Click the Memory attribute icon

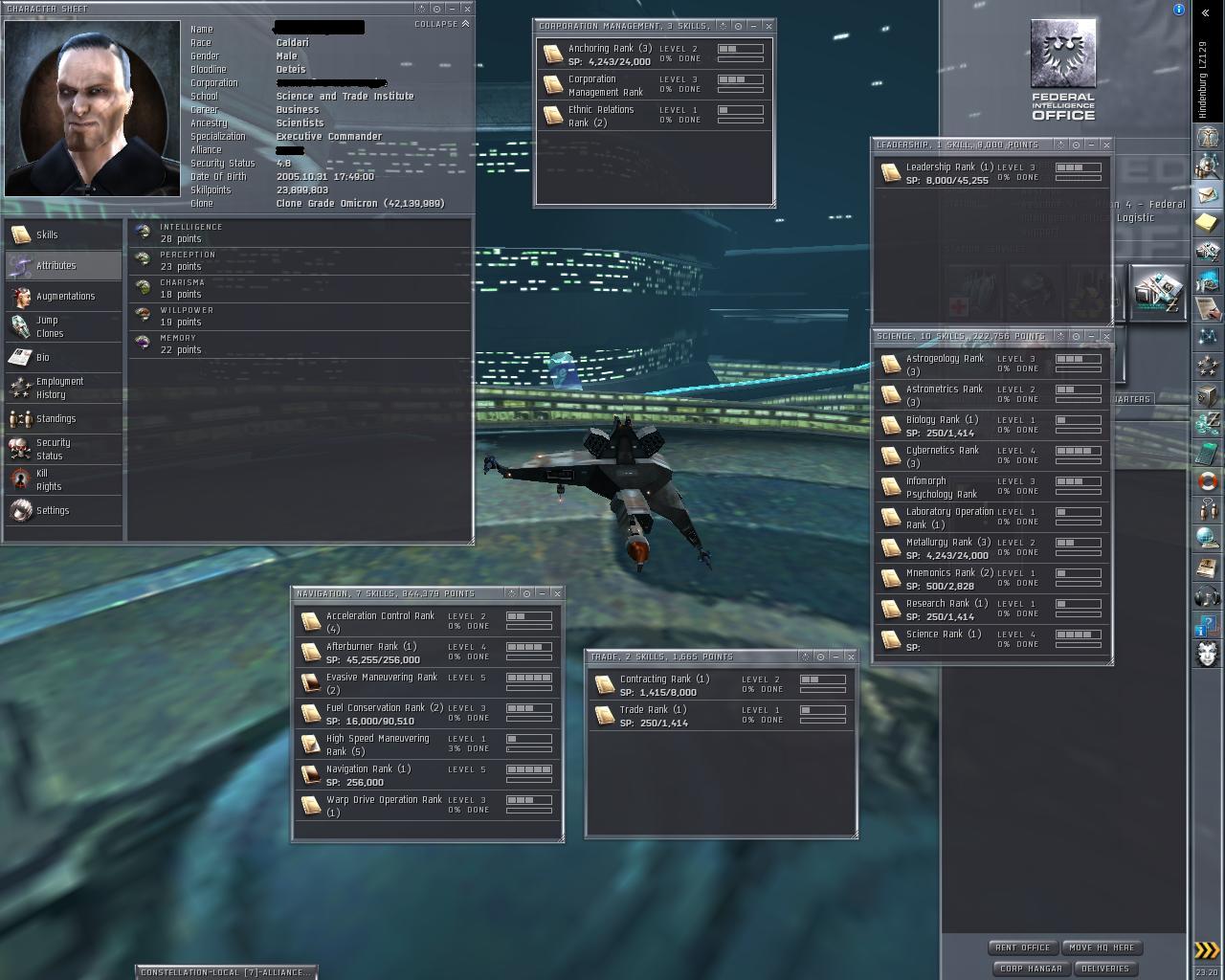click(x=144, y=343)
